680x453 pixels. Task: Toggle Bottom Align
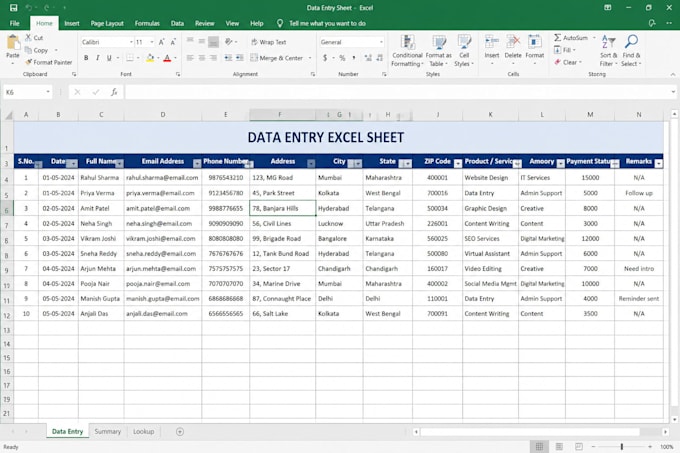coord(213,42)
